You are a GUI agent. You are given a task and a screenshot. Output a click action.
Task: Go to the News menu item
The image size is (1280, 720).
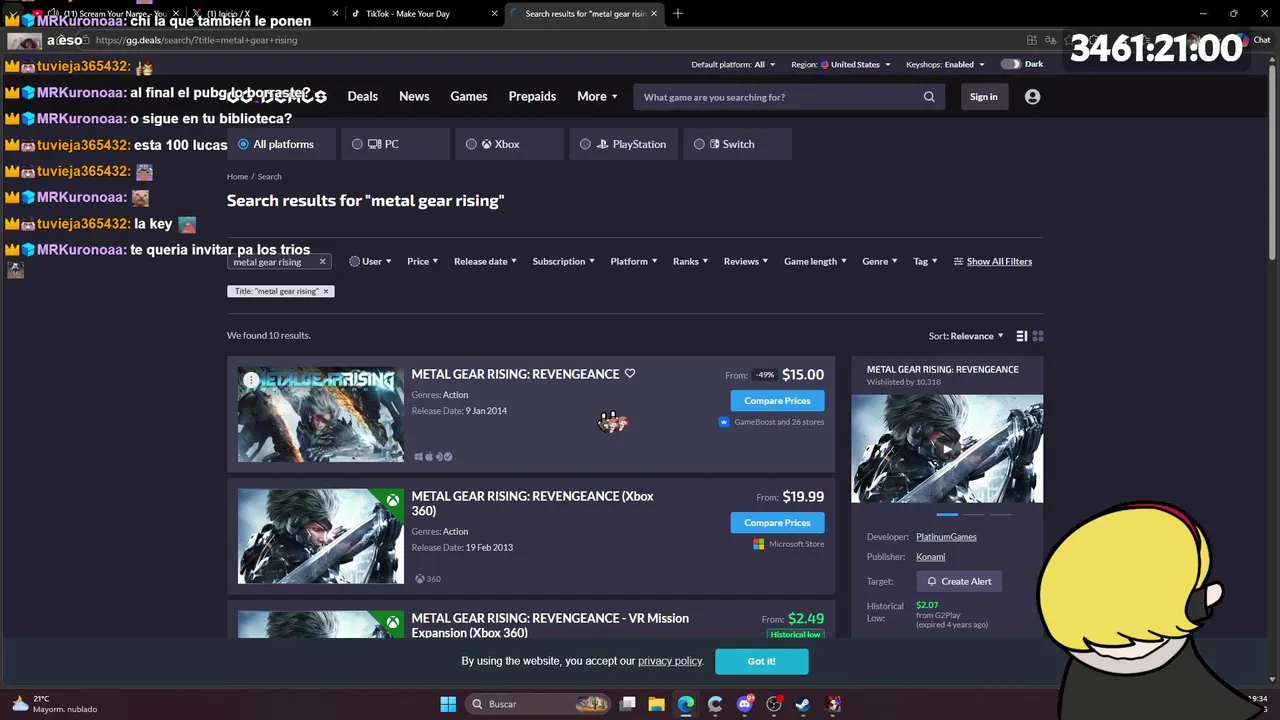[x=414, y=97]
